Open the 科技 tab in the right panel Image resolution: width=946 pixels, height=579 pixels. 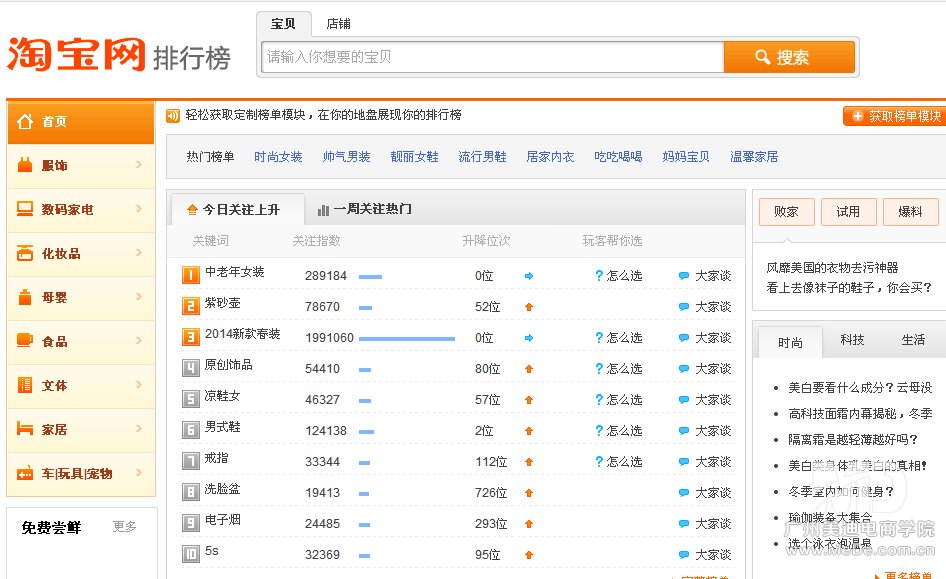851,341
